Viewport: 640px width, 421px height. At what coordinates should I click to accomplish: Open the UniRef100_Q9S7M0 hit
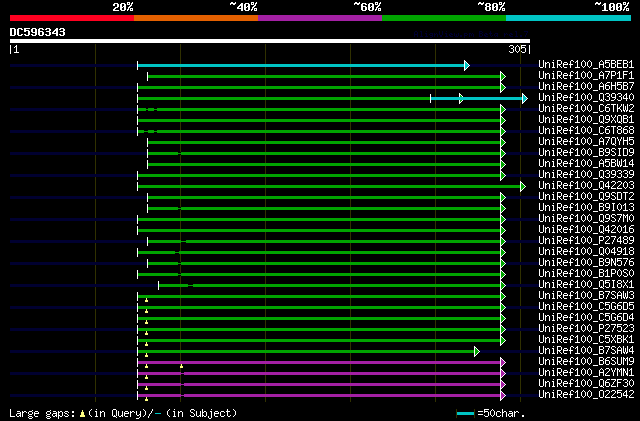tap(586, 219)
